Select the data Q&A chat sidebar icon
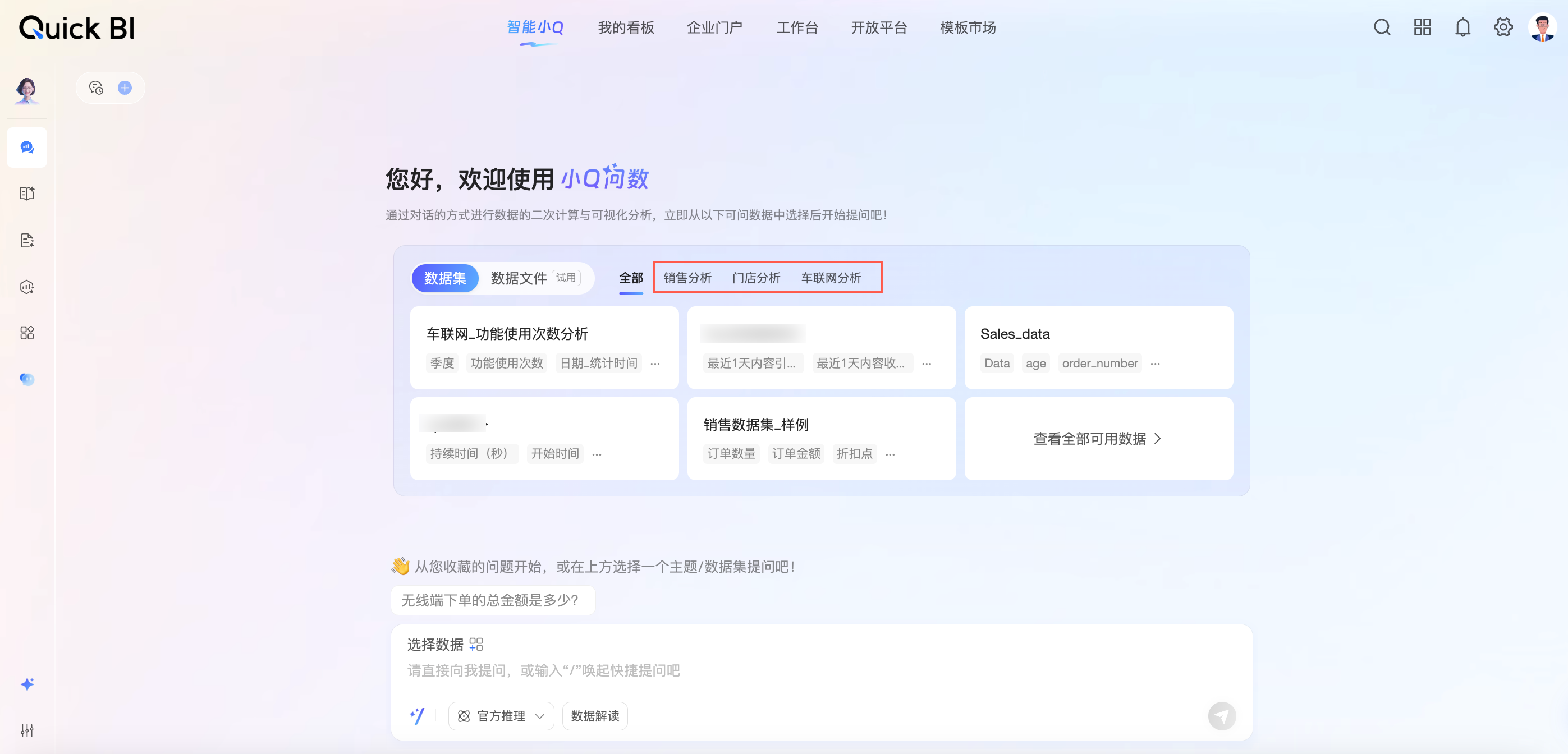Viewport: 1568px width, 754px height. (27, 148)
